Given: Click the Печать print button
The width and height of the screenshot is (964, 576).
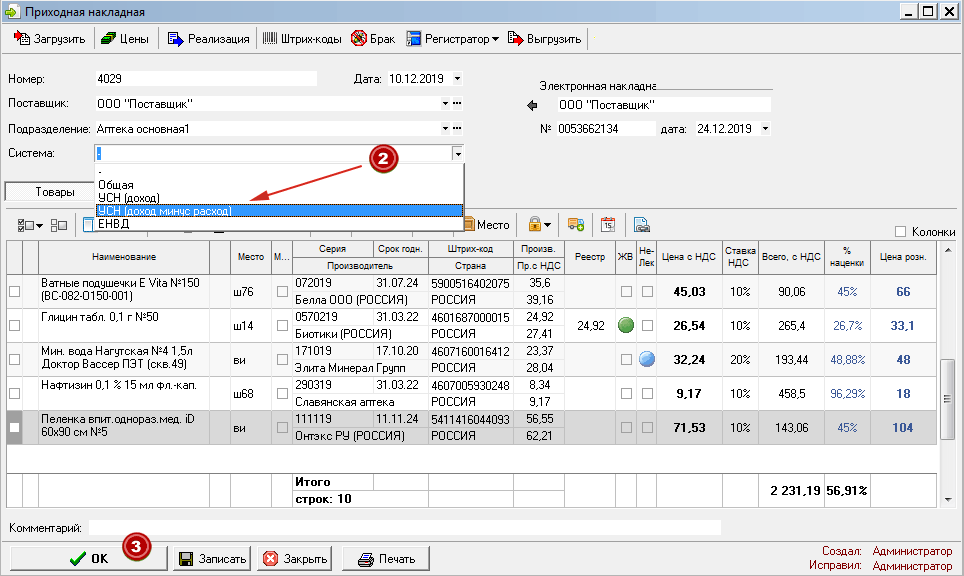Looking at the screenshot, I should coord(386,558).
